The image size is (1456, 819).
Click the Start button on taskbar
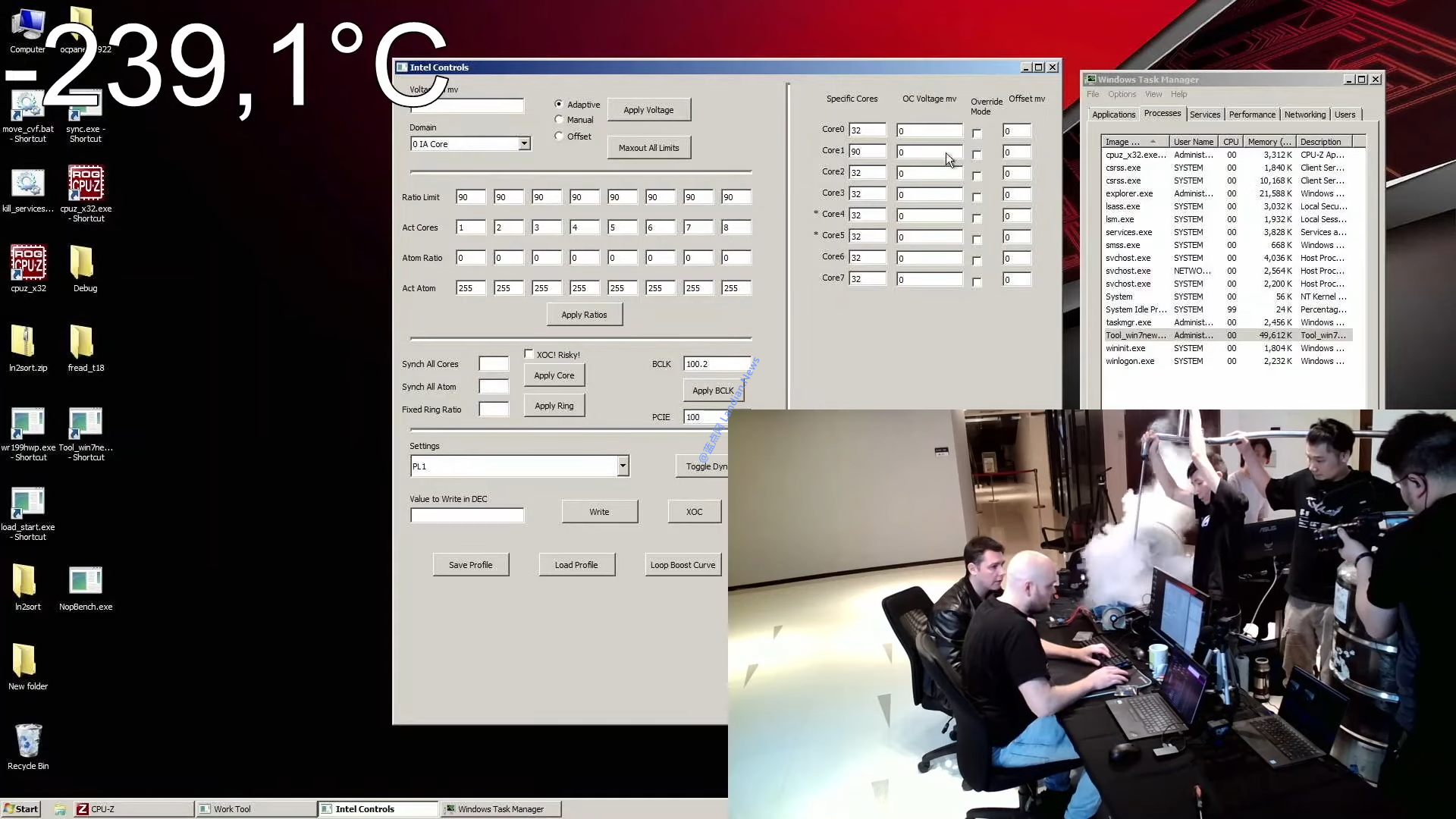[x=20, y=809]
